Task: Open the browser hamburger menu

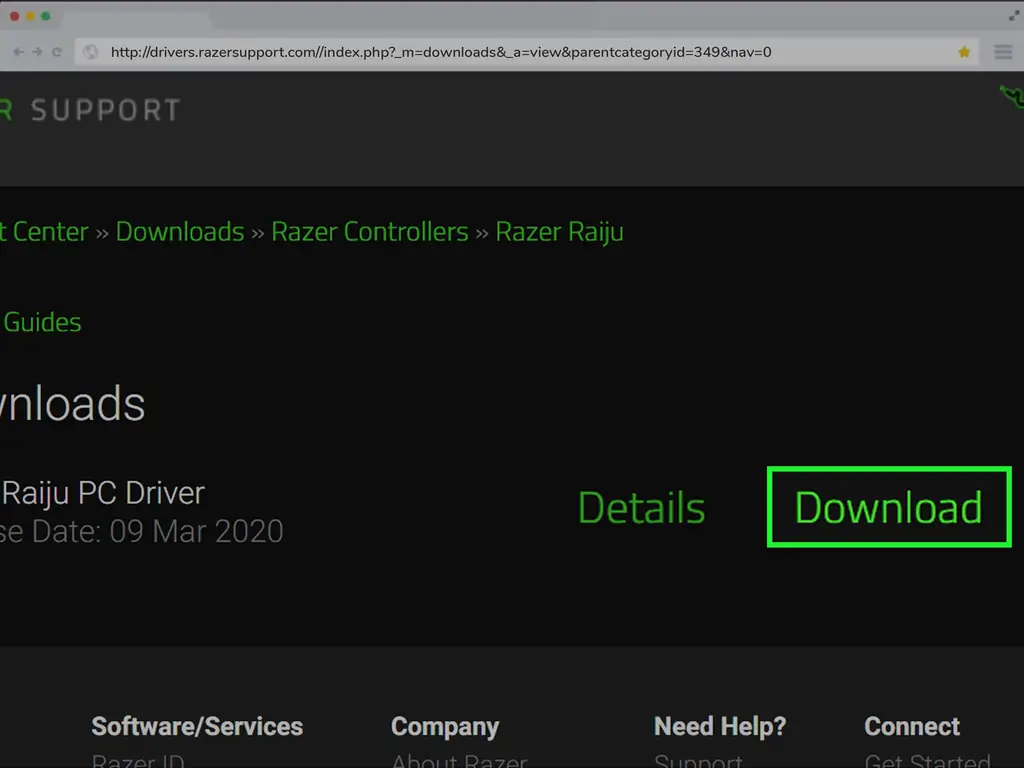Action: (x=1003, y=52)
